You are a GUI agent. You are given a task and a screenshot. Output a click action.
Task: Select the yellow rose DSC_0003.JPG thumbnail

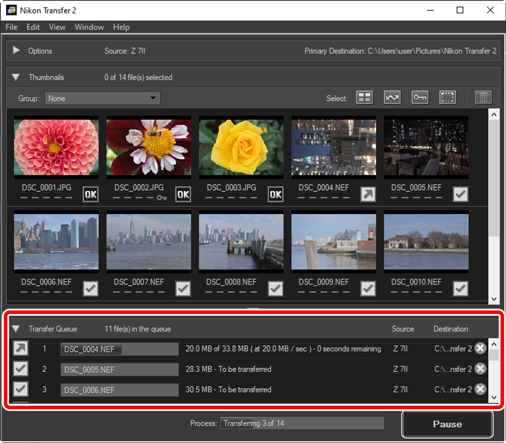click(x=241, y=147)
